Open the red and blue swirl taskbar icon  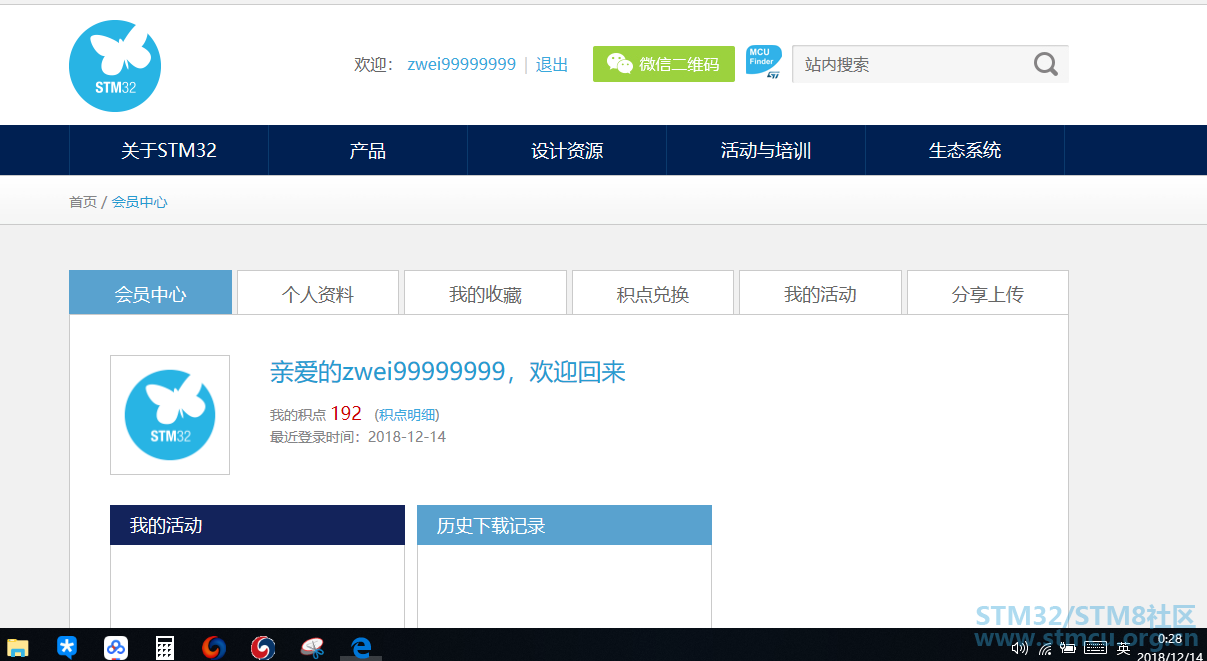tap(263, 647)
